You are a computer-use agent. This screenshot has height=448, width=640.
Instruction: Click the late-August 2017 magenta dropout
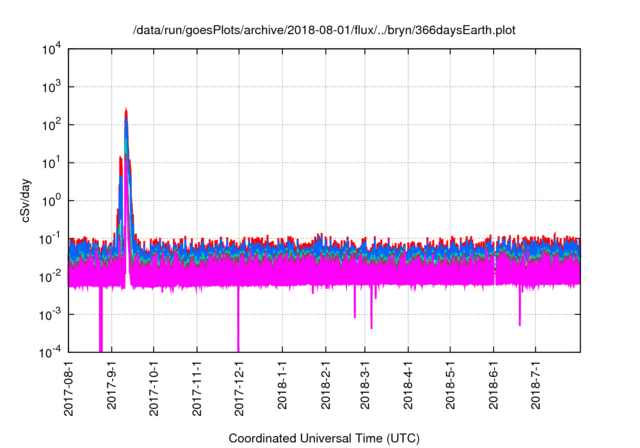pos(101,319)
